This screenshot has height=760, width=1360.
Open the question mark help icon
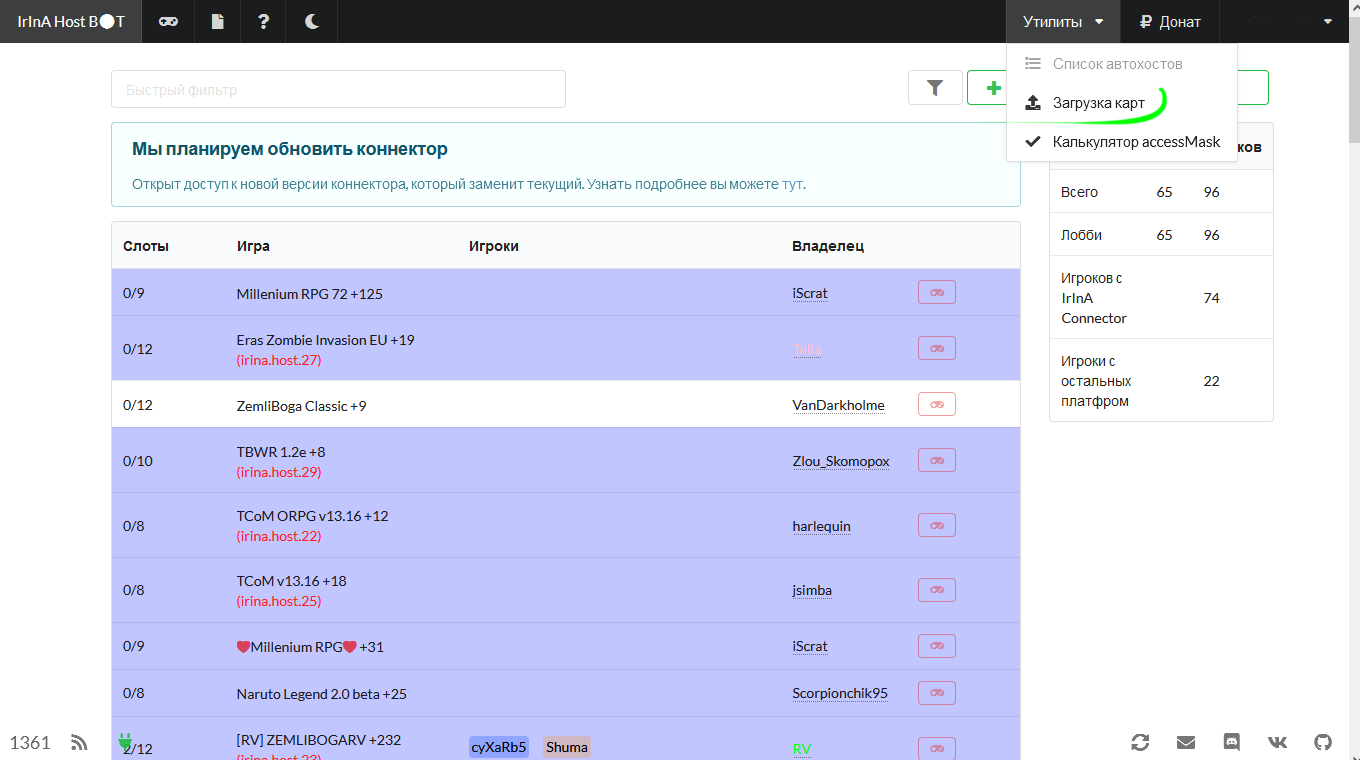pyautogui.click(x=264, y=21)
